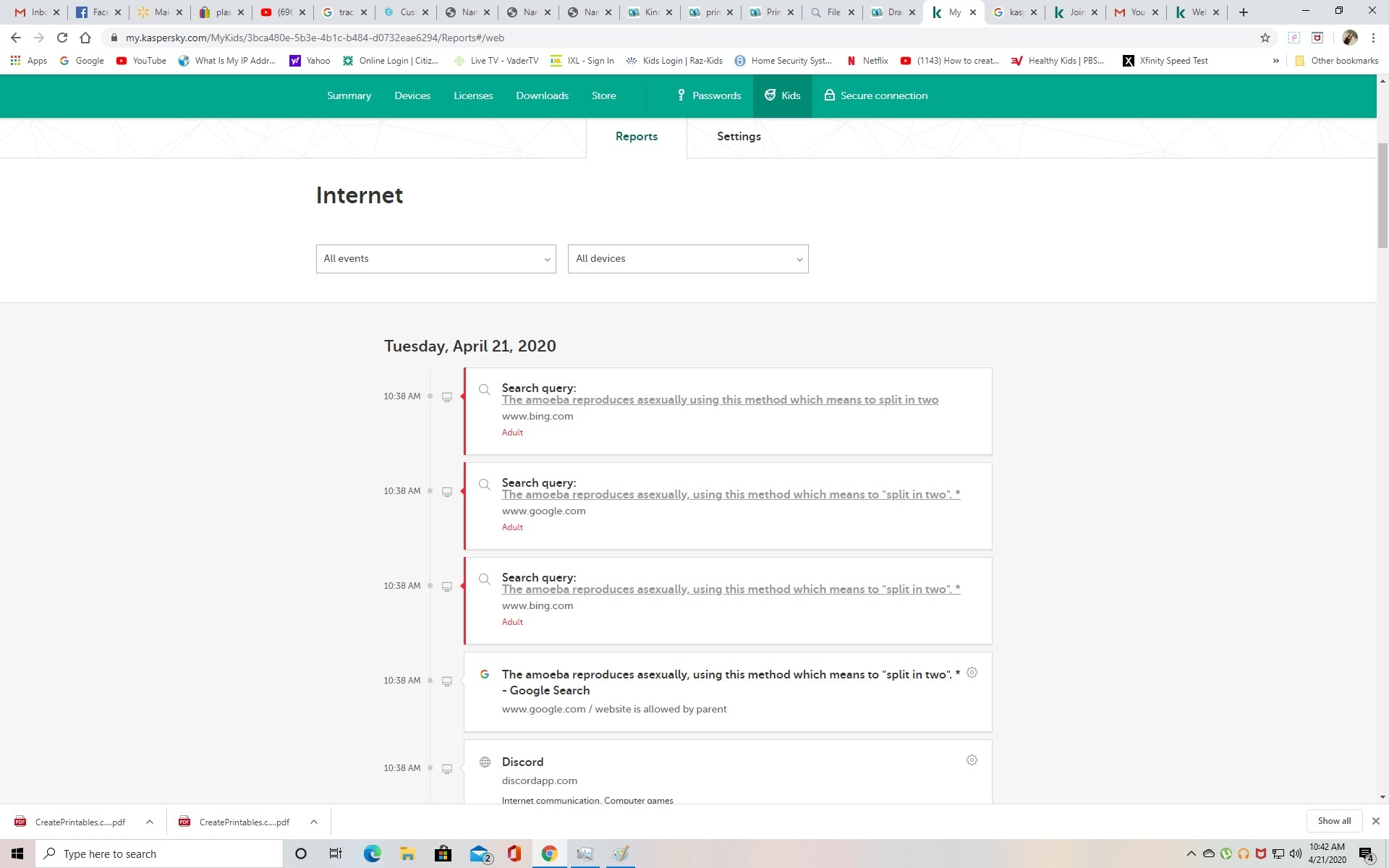Open Windows Start menu
The height and width of the screenshot is (868, 1389).
coord(17,854)
